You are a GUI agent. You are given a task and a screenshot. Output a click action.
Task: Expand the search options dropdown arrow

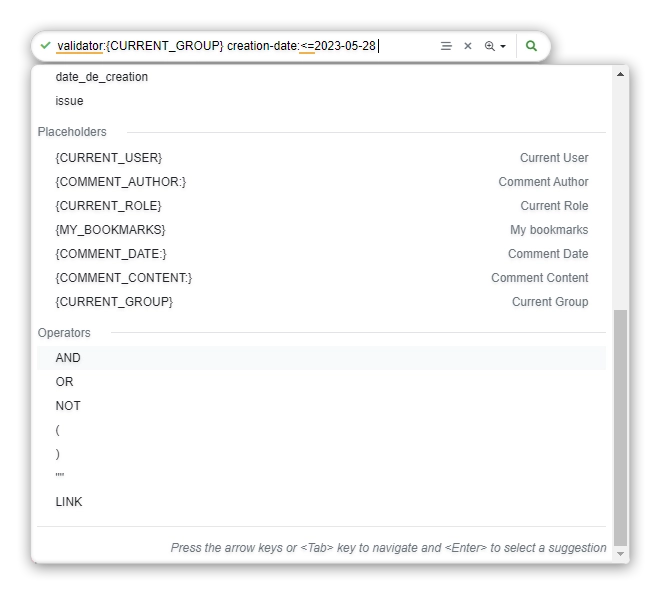pos(503,46)
